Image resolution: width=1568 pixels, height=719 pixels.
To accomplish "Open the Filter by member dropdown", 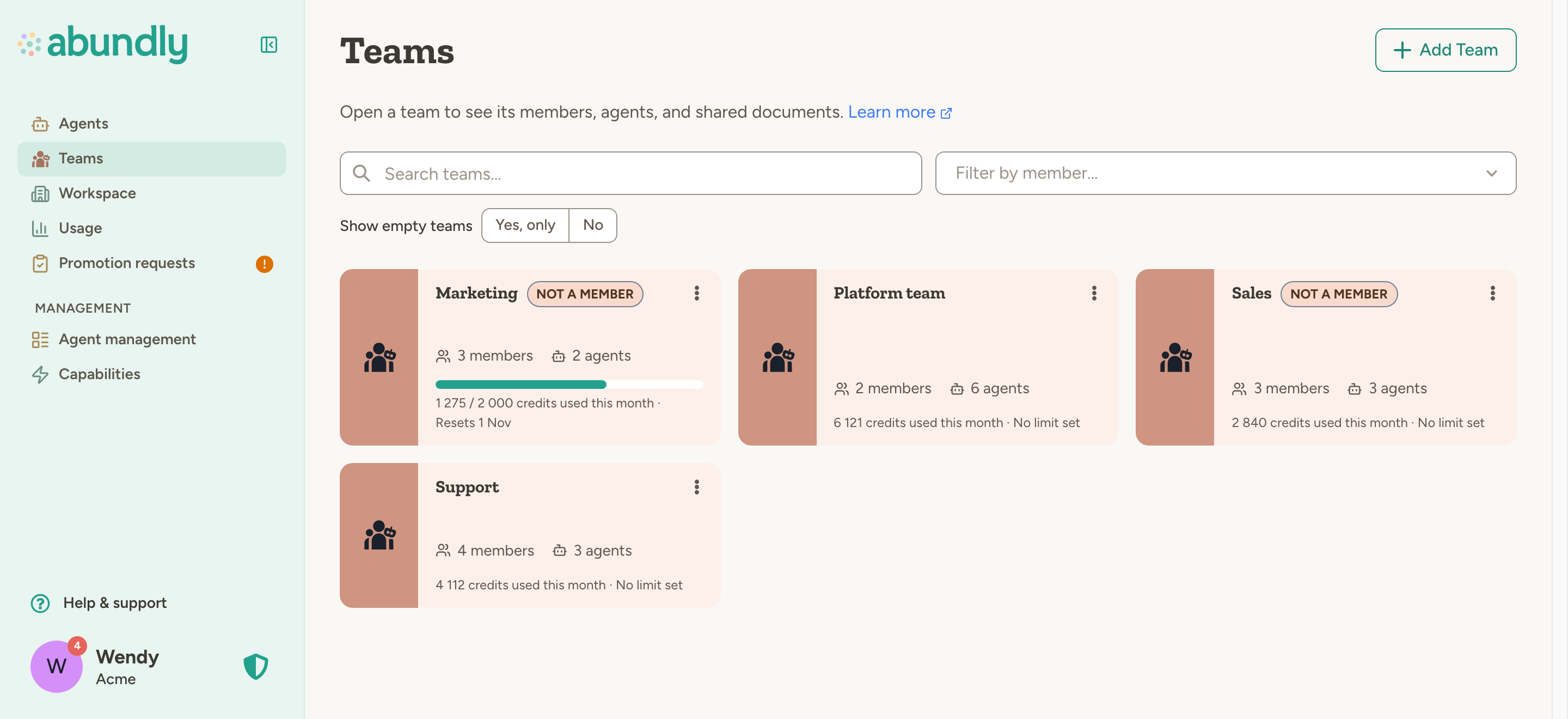I will pos(1226,173).
